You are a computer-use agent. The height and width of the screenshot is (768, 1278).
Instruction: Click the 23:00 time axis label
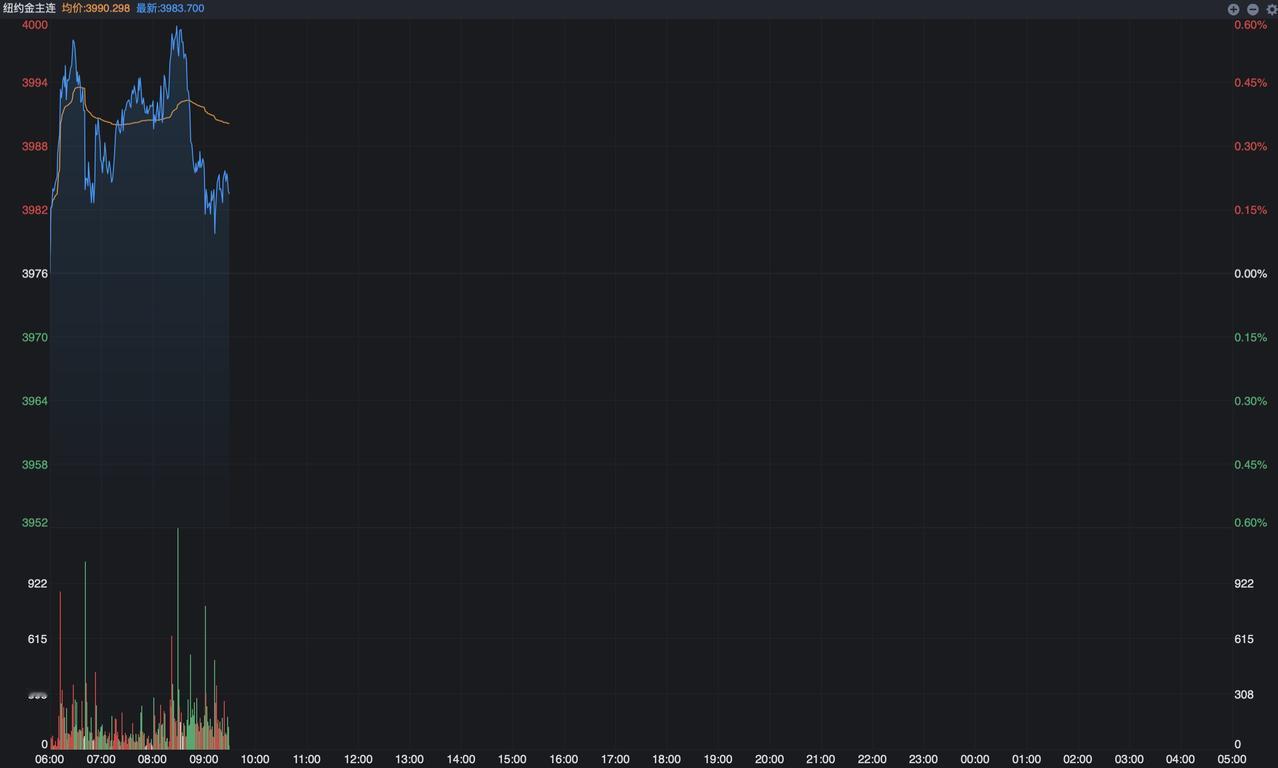tap(923, 760)
